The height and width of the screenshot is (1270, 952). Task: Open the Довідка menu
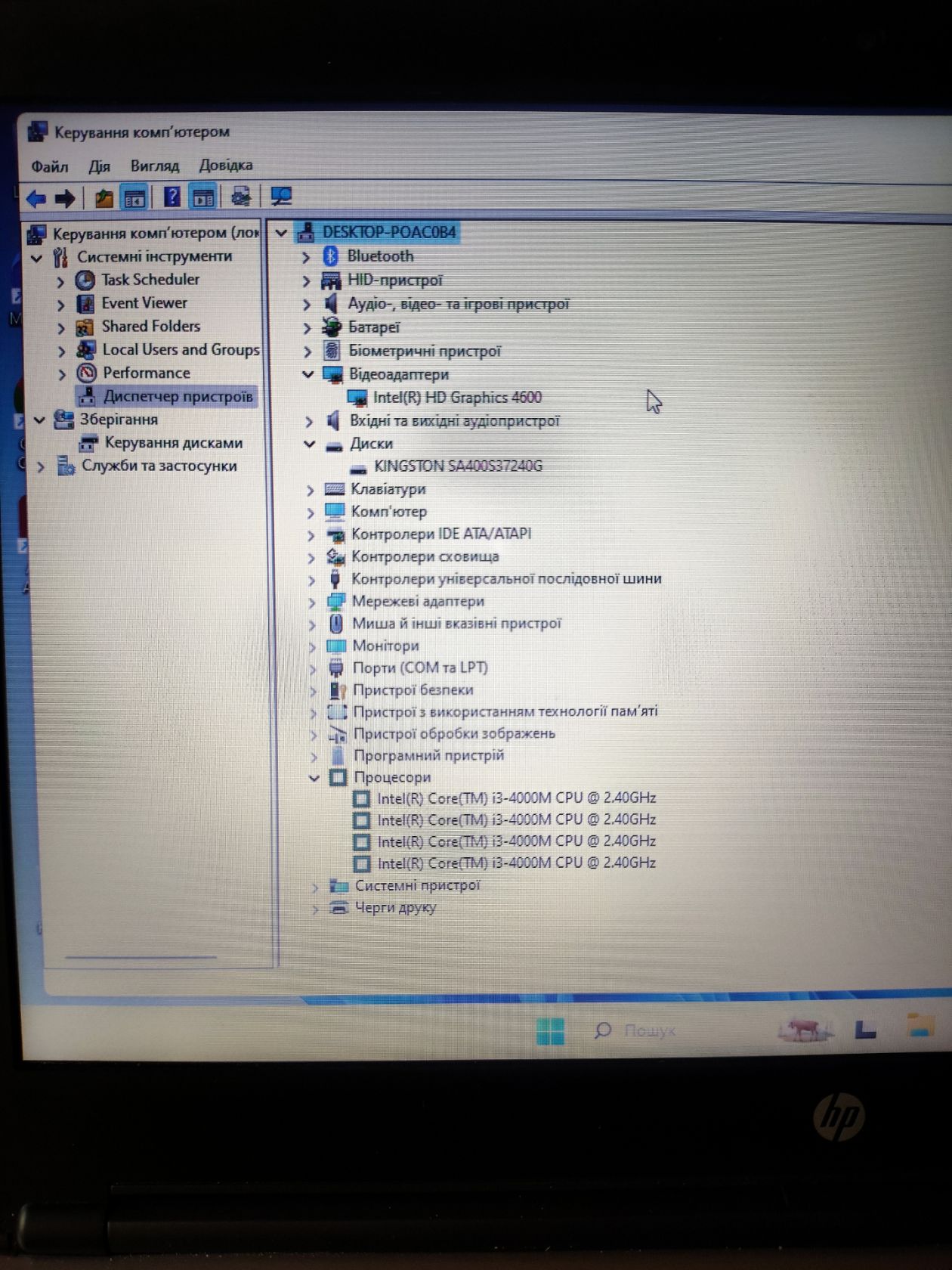pos(226,165)
